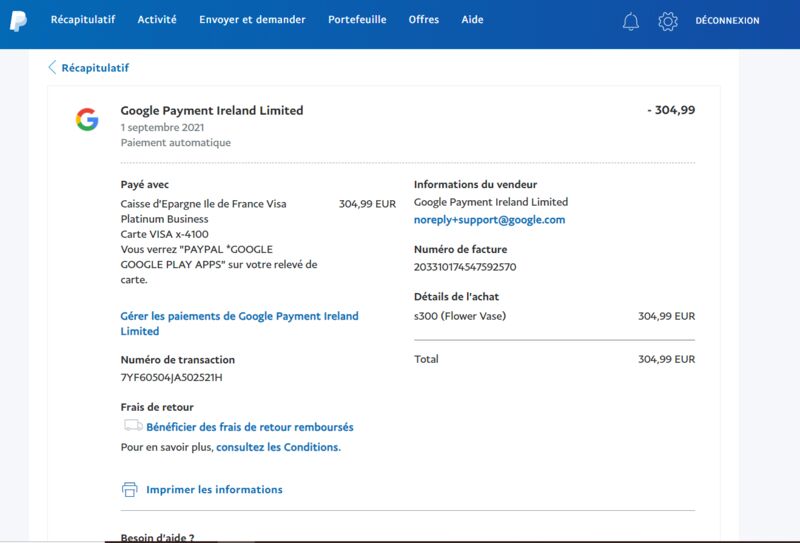Click the Numéro de facture heading
800x543 pixels.
click(460, 249)
